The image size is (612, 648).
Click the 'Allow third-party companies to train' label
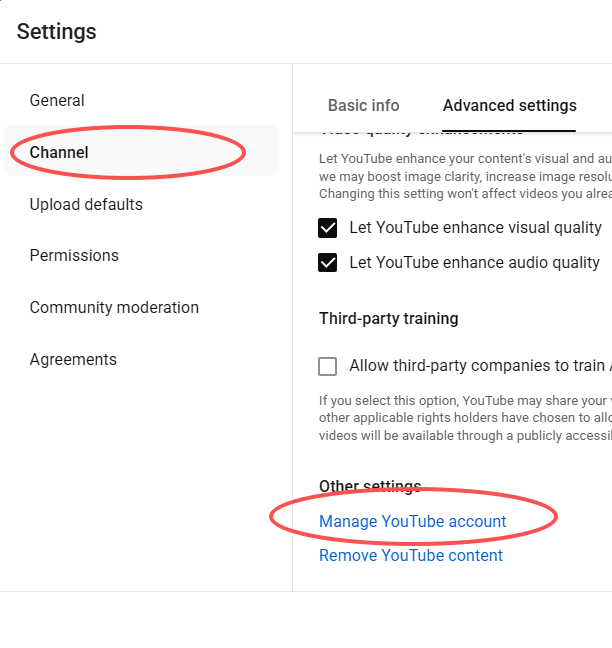(x=477, y=367)
